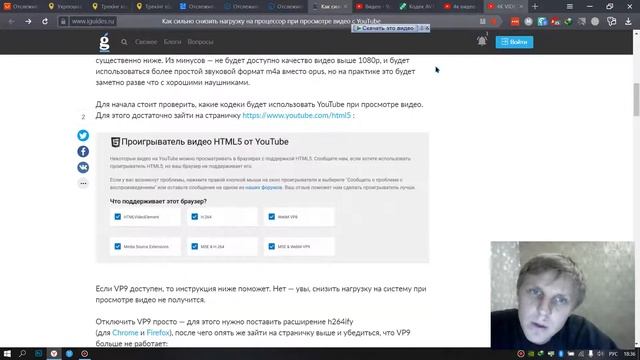Screen dimensions: 640x360
Task: Share the article on Facebook
Action: pos(83,151)
